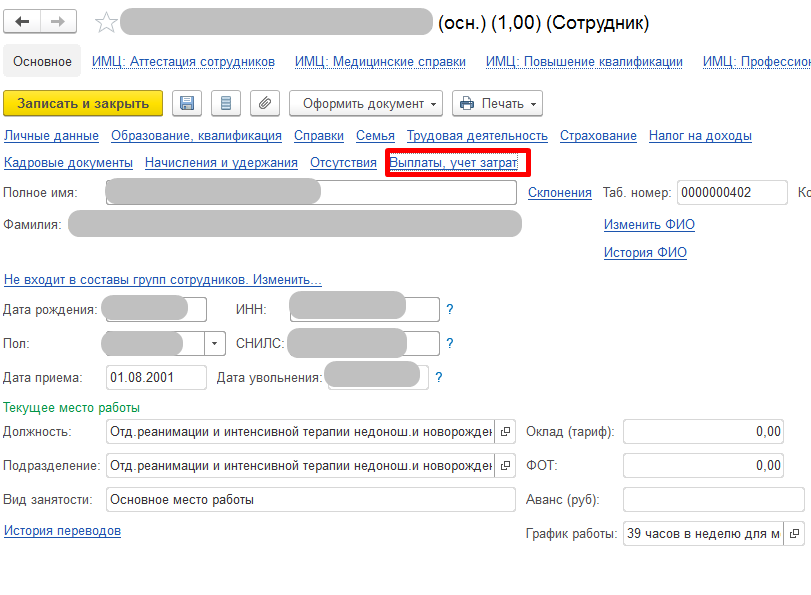Click the question mark next to ИНН
Image resolution: width=811 pixels, height=595 pixels.
pyautogui.click(x=450, y=310)
